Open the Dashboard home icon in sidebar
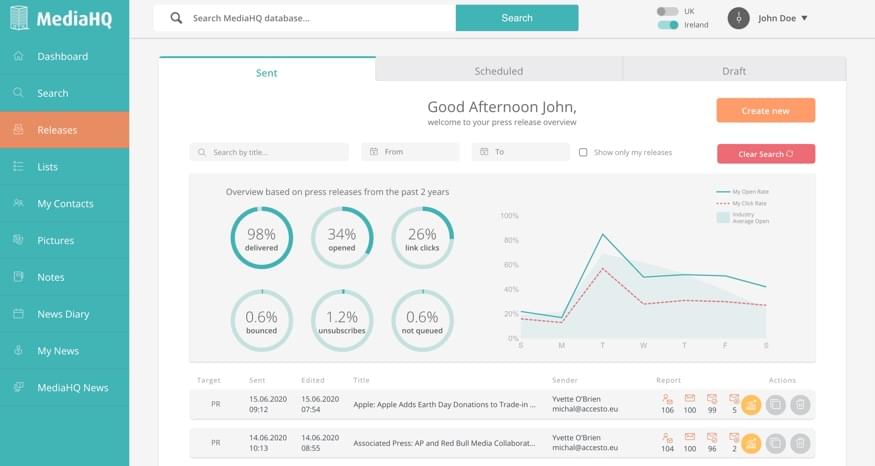This screenshot has height=466, width=875. click(x=18, y=56)
